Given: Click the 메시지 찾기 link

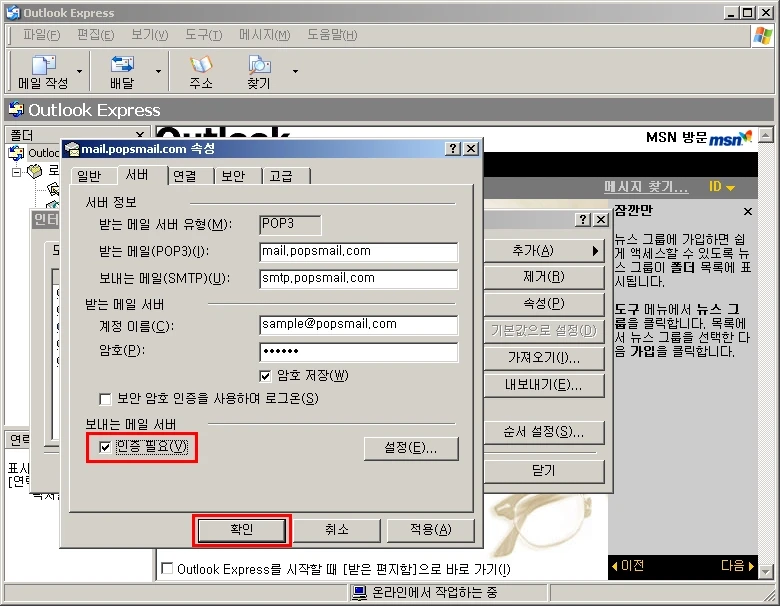Looking at the screenshot, I should (x=645, y=187).
